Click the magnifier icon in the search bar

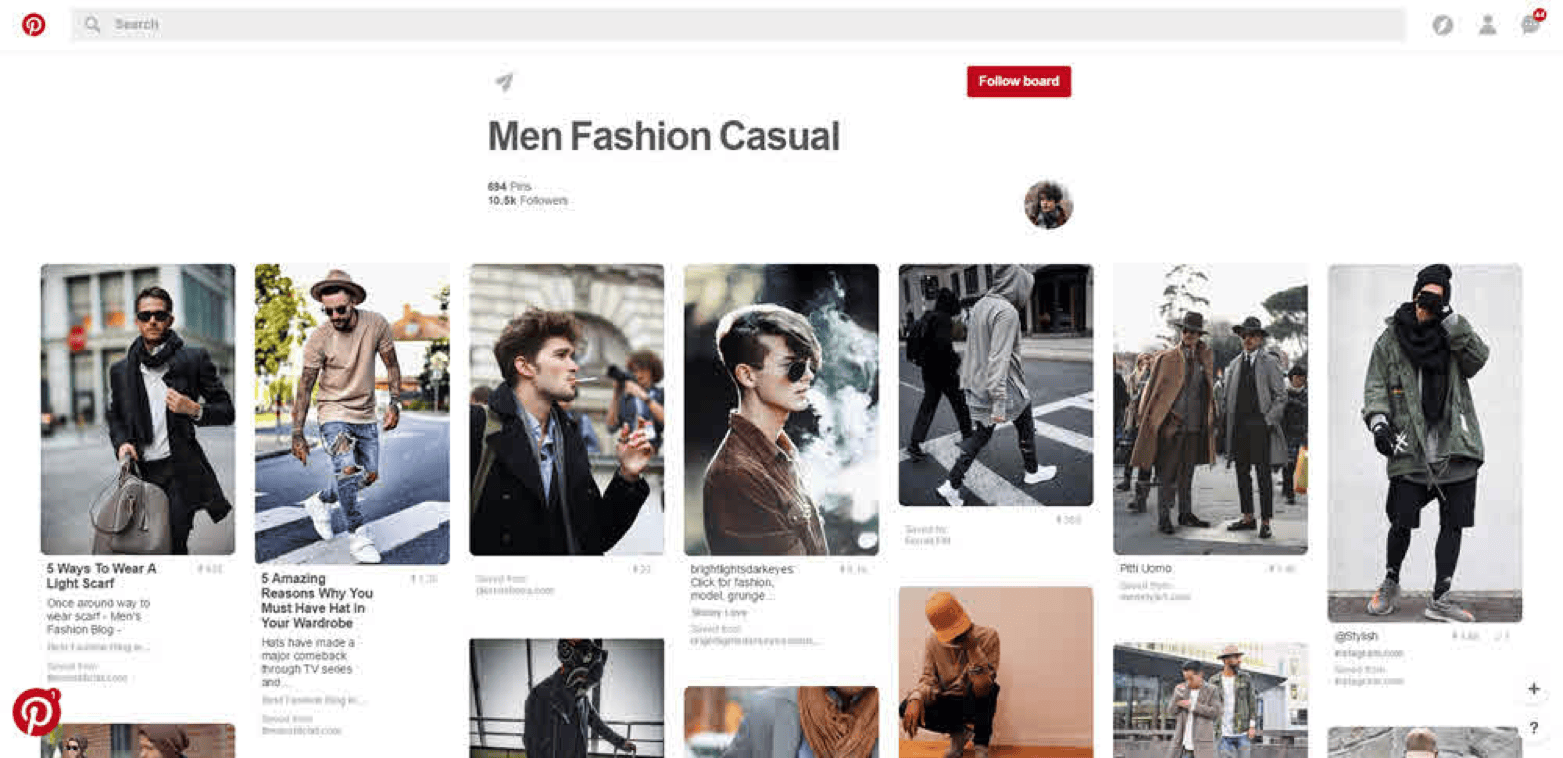pos(93,24)
